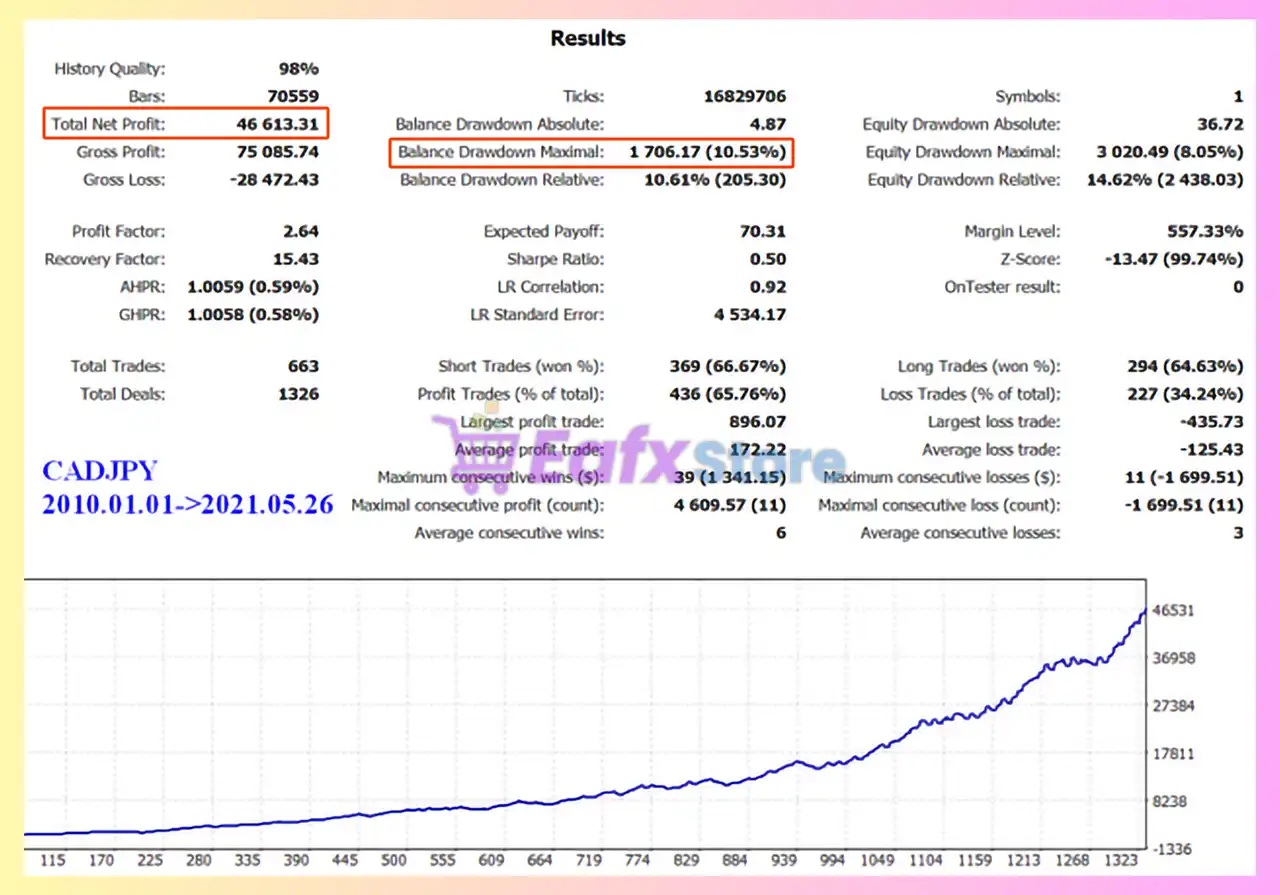Click the Recovery Factor value 15.43
Viewport: 1280px width, 895px height.
click(x=296, y=260)
